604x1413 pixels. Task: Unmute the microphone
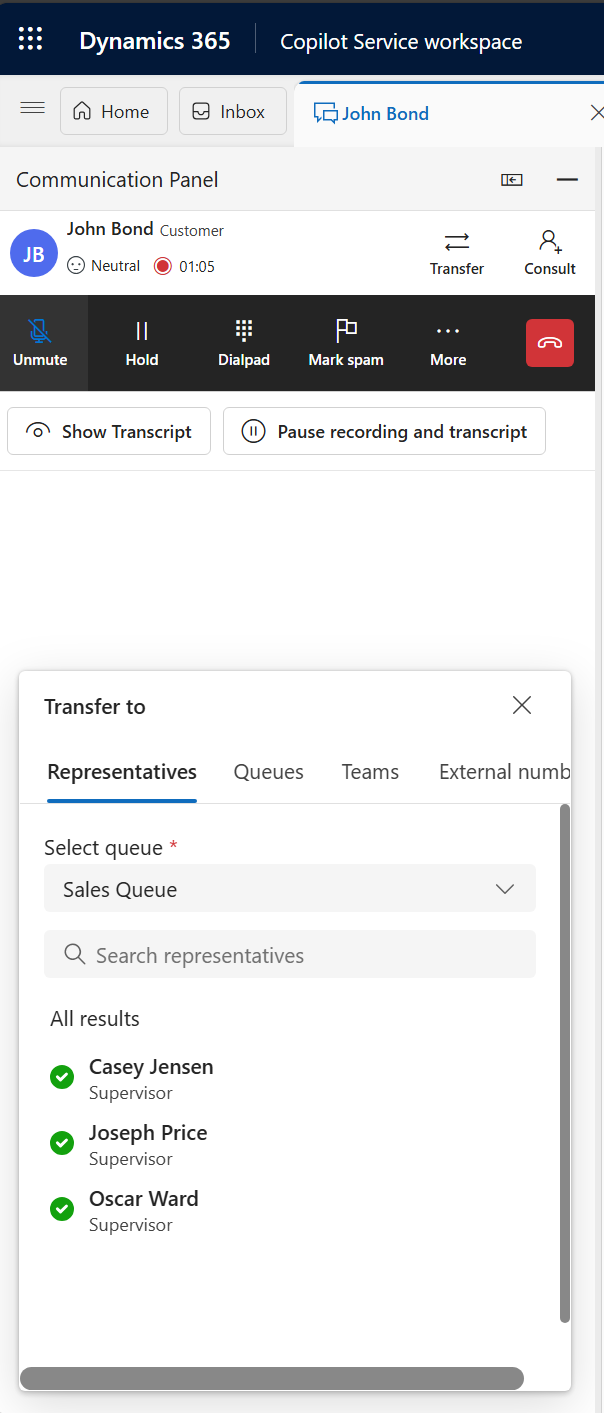(41, 343)
